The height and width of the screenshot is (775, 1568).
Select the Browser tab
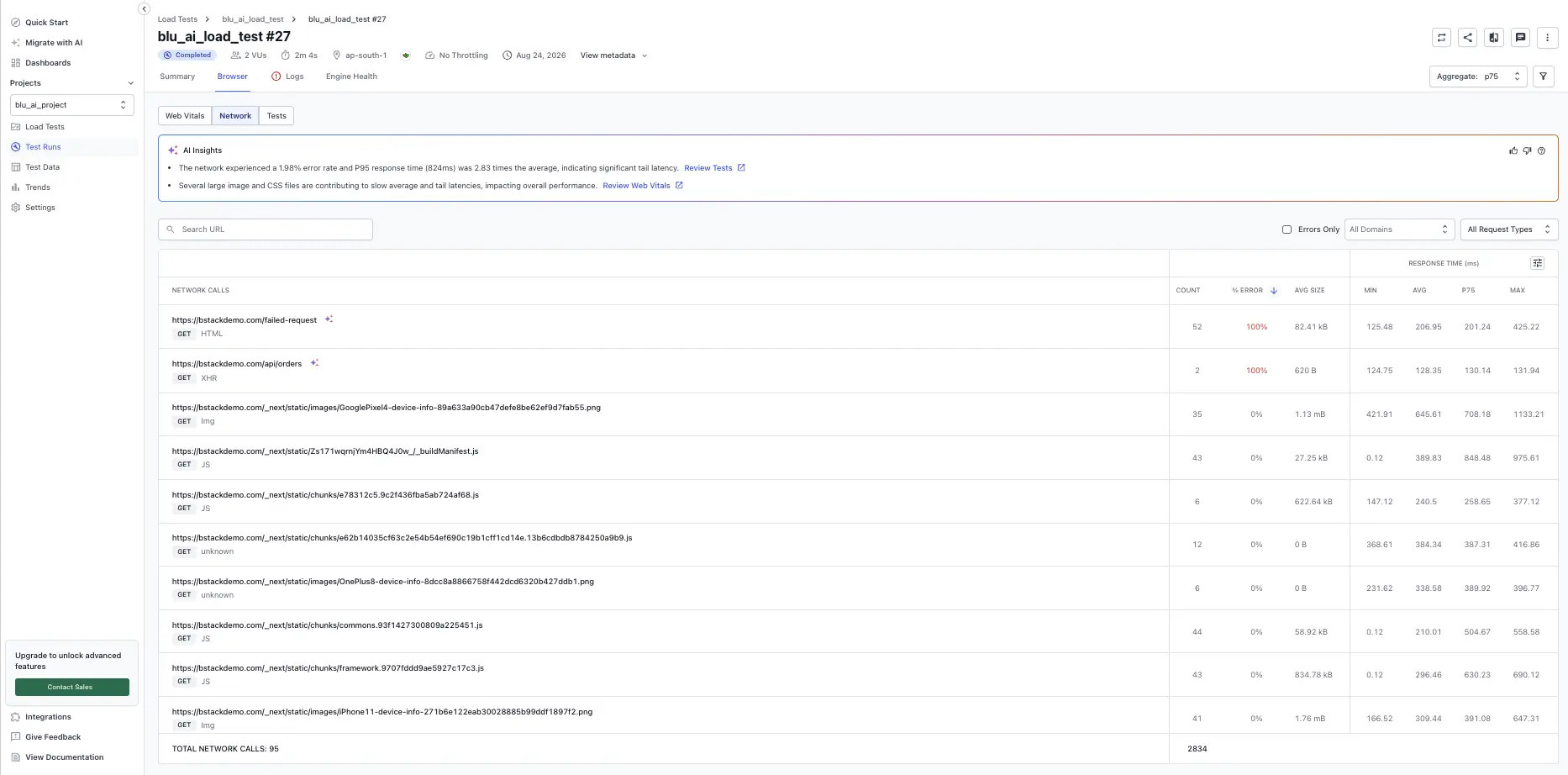[x=233, y=76]
